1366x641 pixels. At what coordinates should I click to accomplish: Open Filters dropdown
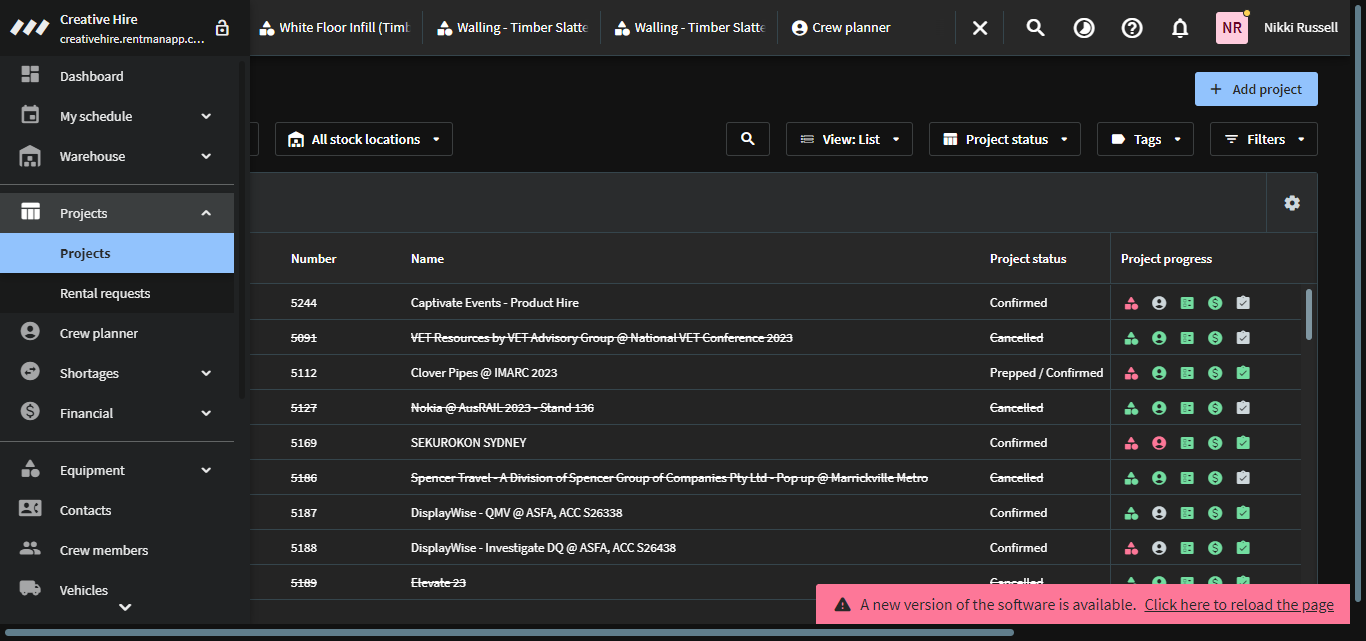point(1264,139)
